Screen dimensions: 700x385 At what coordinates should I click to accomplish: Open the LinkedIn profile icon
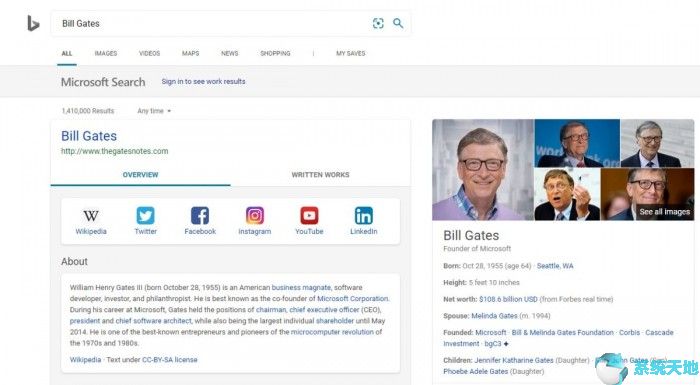click(x=363, y=215)
